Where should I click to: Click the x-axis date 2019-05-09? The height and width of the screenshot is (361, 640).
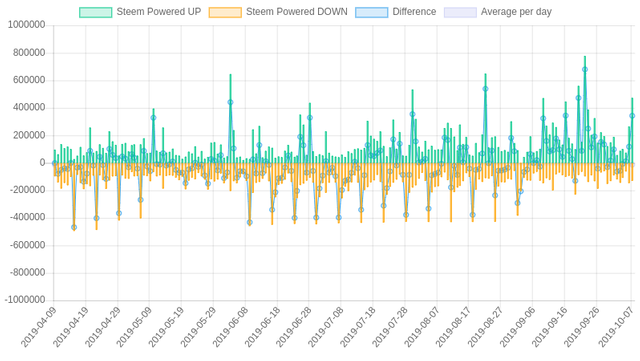pos(134,327)
